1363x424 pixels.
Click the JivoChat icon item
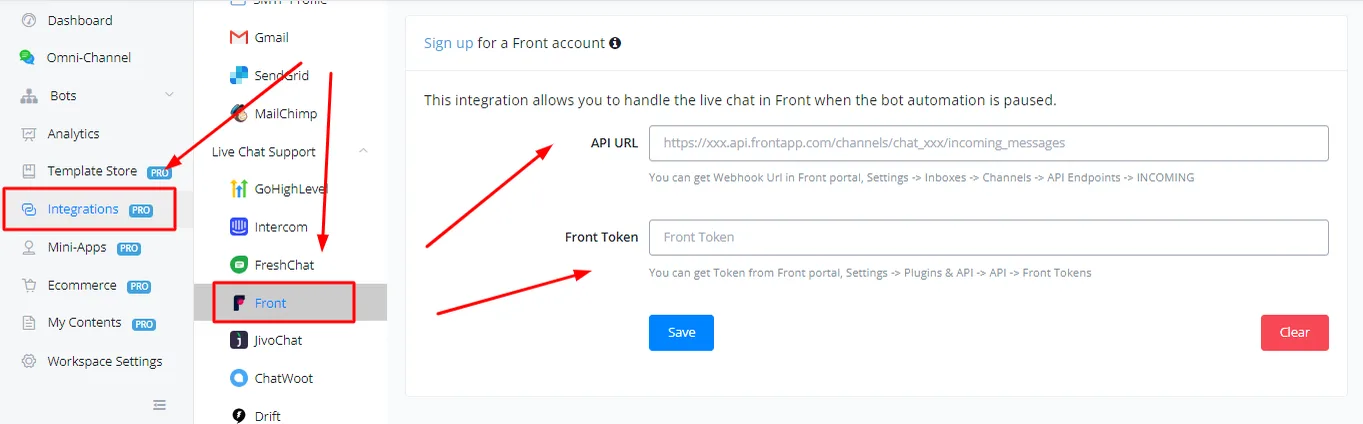[238, 340]
